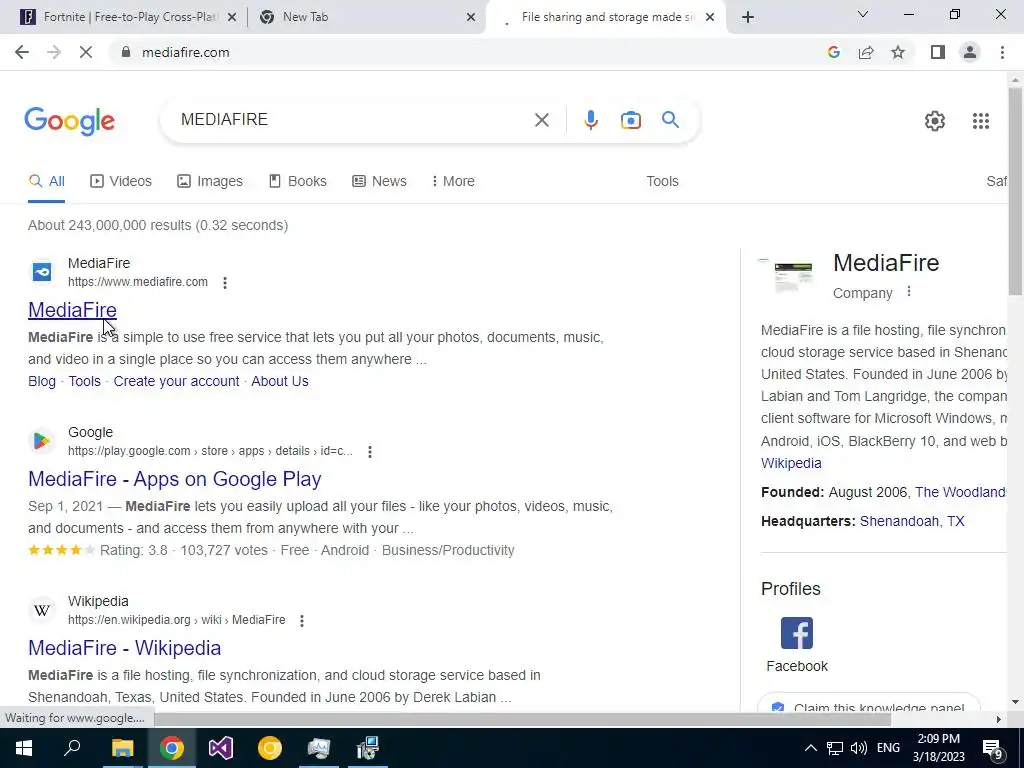1024x768 pixels.
Task: Click the vertical page scrollbar thumb
Action: point(1015,189)
